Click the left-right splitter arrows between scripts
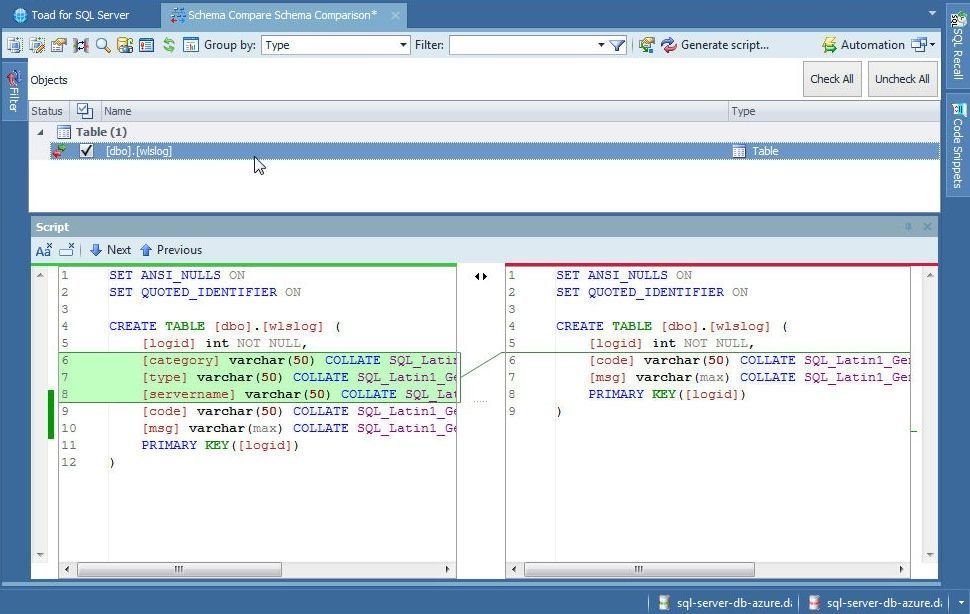970x614 pixels. point(481,276)
